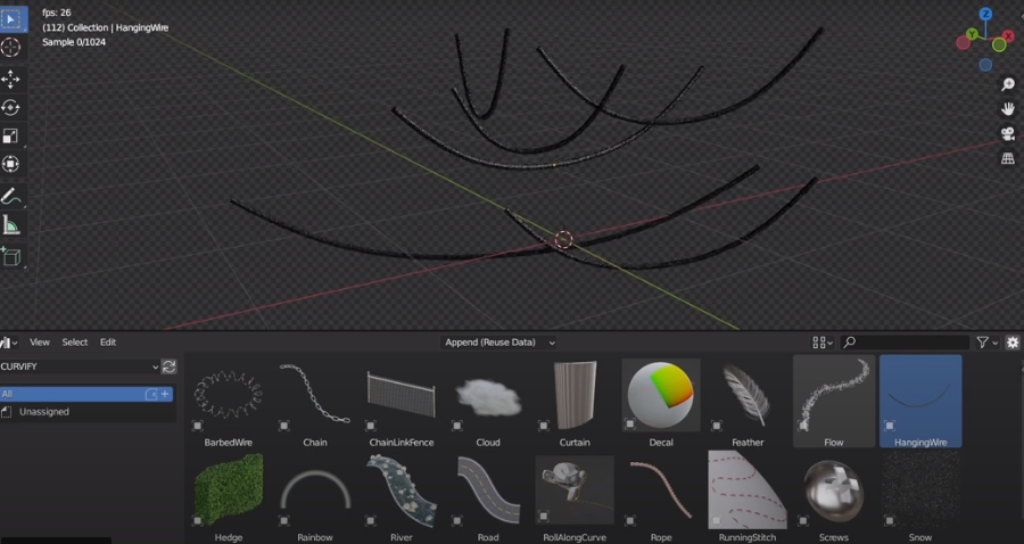1024x544 pixels.
Task: Select the Rotate tool
Action: 11,108
